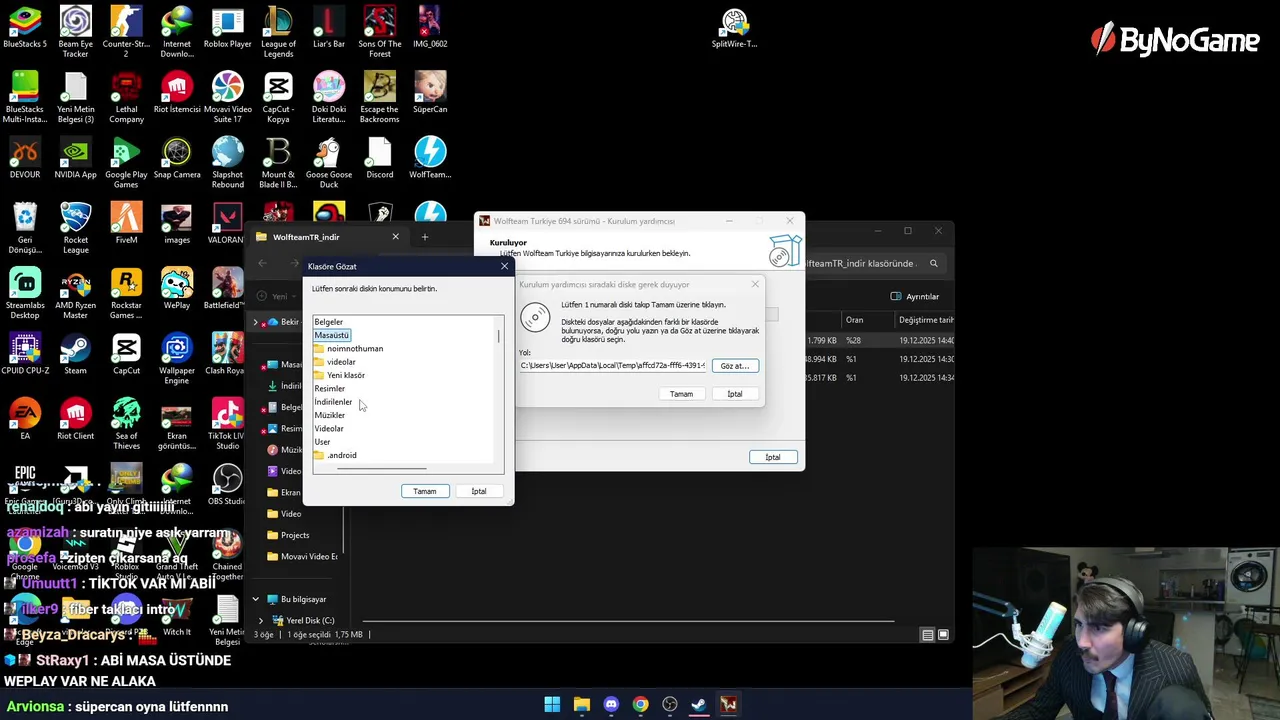This screenshot has width=1280, height=720.
Task: Launch League of Legends shortcut
Action: pos(278,30)
